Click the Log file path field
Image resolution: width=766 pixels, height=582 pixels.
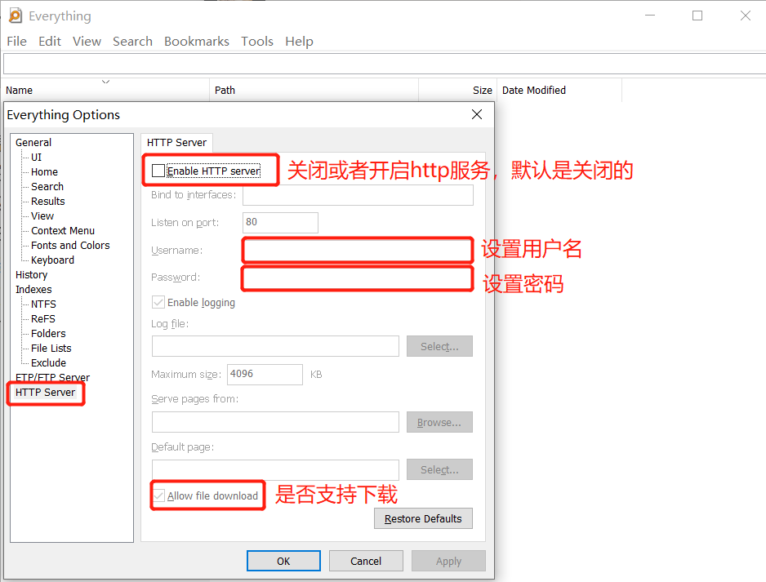coord(275,346)
